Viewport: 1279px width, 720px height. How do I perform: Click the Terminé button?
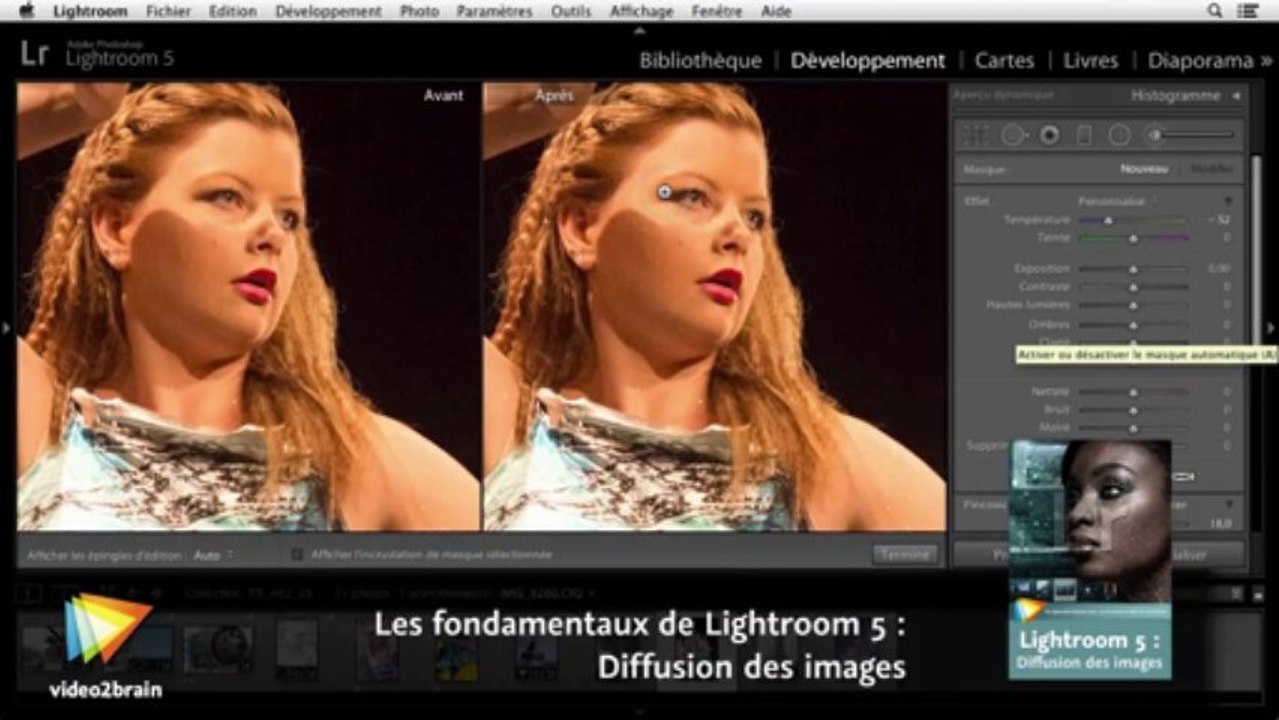tap(904, 554)
